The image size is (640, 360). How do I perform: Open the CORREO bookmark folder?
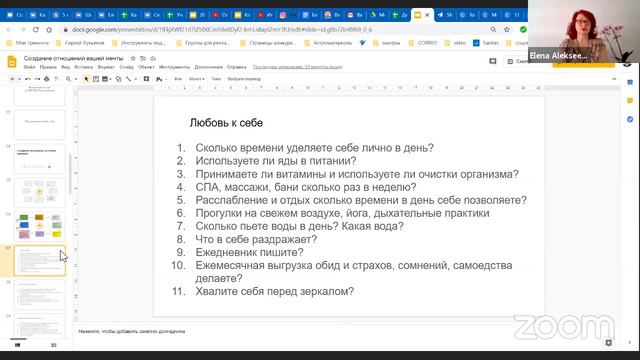(x=423, y=43)
